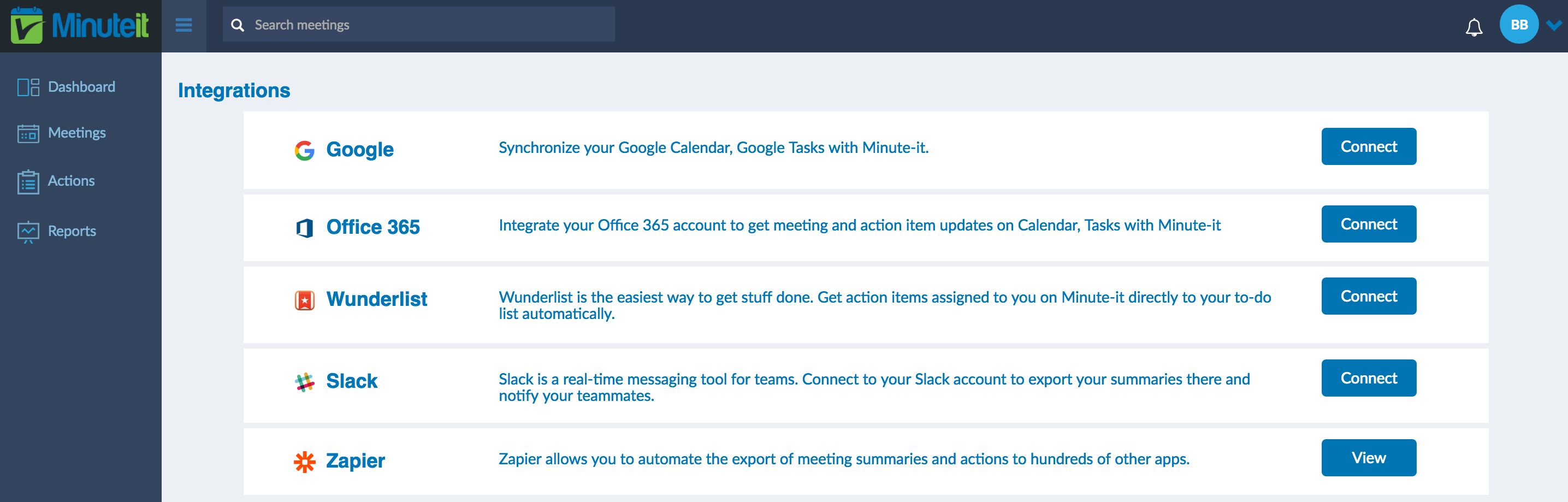This screenshot has width=1568, height=502.
Task: Connect the Wunderlist integration
Action: [1368, 296]
